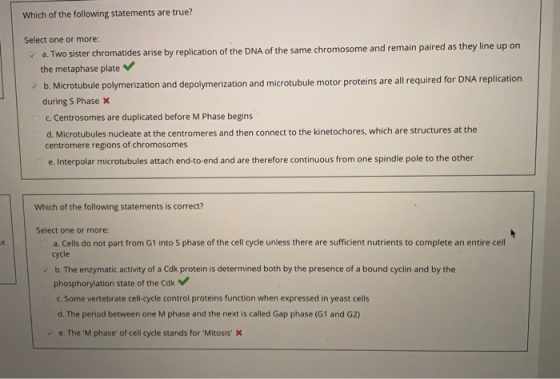Image resolution: width=560 pixels, height=379 pixels.
Task: Click red X next to 'Mitosis' answer
Action: 239,333
